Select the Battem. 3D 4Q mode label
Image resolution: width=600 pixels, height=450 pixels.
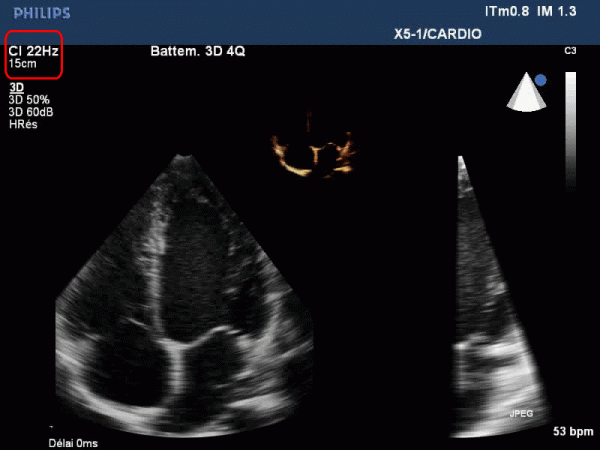point(197,50)
